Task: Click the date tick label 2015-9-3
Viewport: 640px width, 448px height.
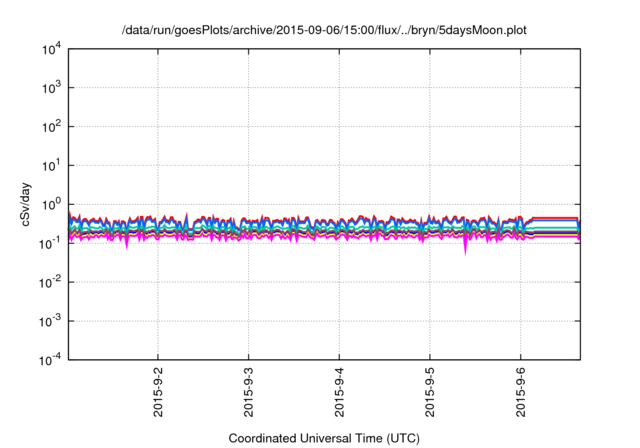Action: 249,392
